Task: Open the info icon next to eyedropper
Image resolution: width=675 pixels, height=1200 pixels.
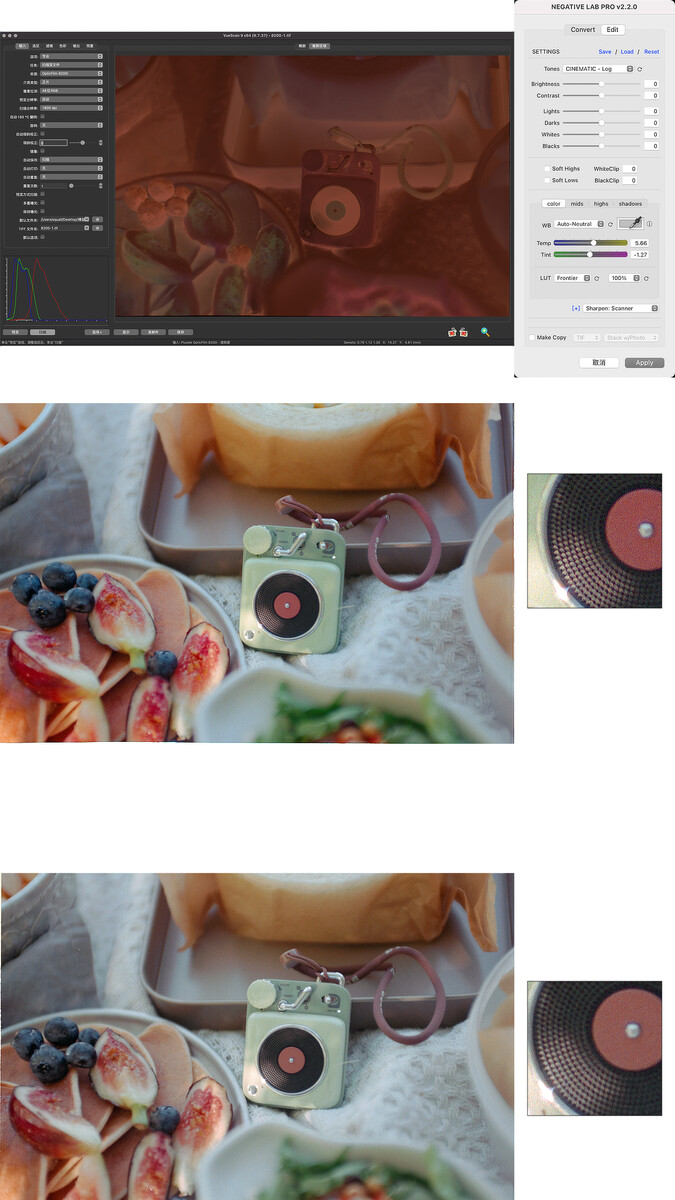Action: pos(650,224)
